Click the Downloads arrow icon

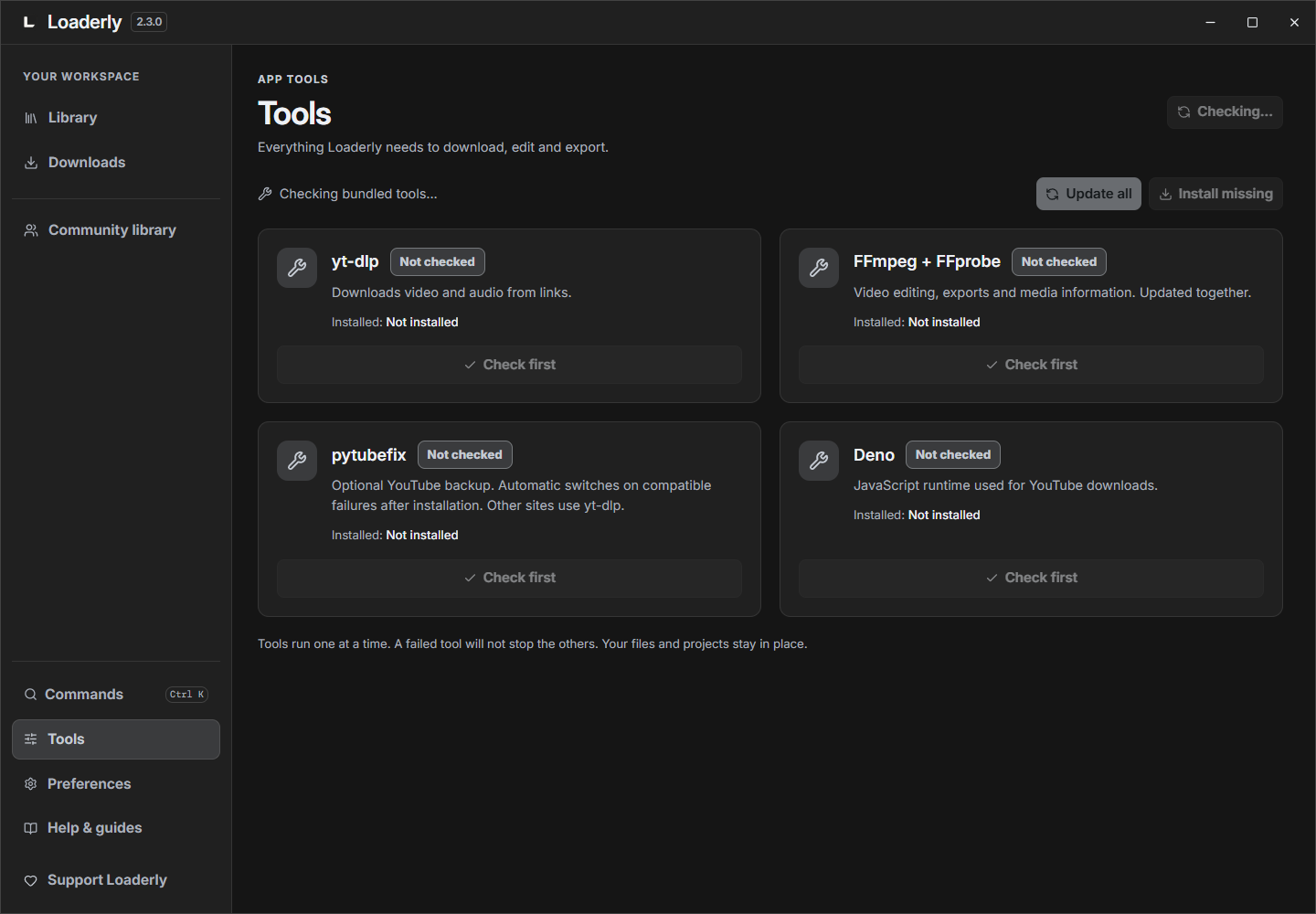point(31,163)
